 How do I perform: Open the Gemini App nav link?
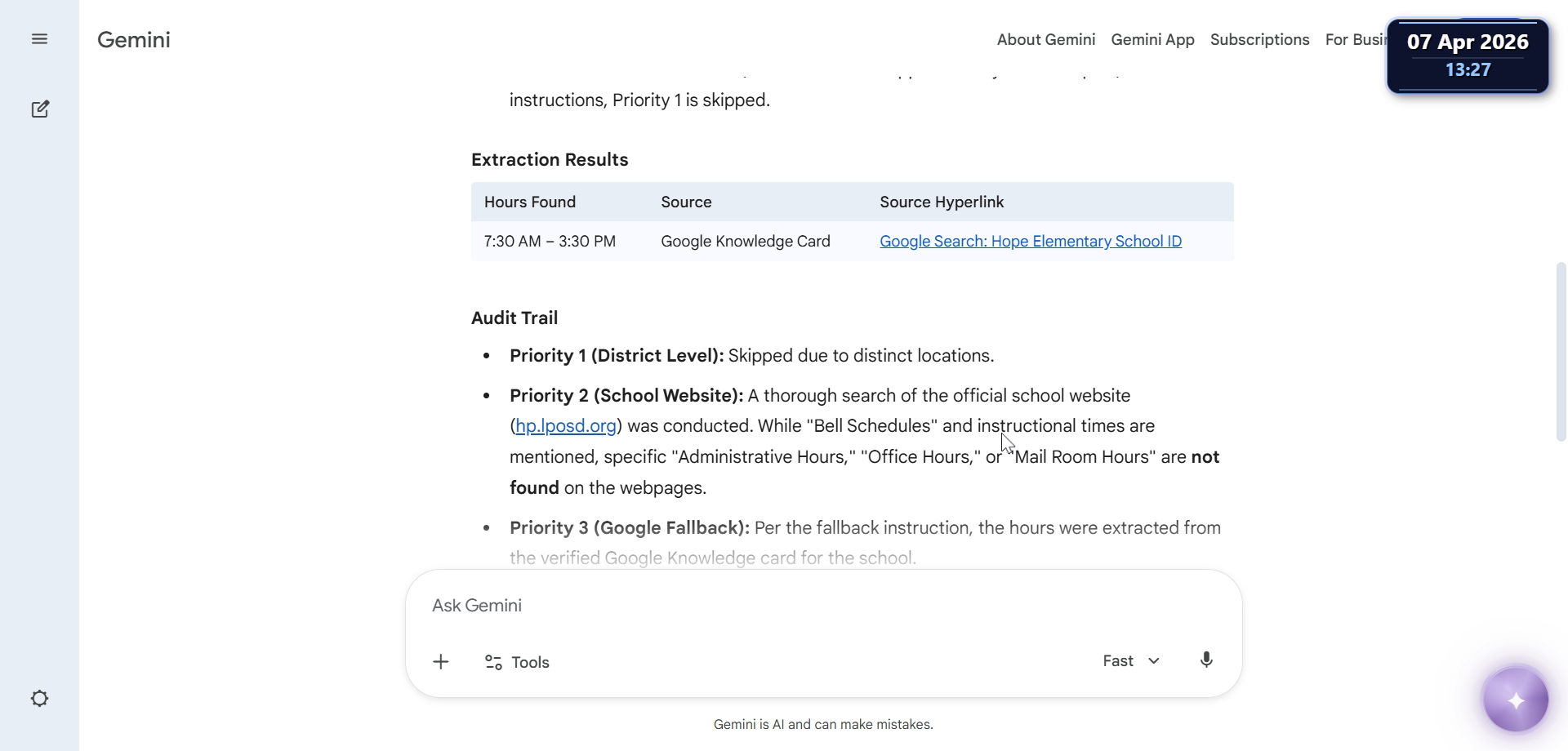pyautogui.click(x=1152, y=40)
